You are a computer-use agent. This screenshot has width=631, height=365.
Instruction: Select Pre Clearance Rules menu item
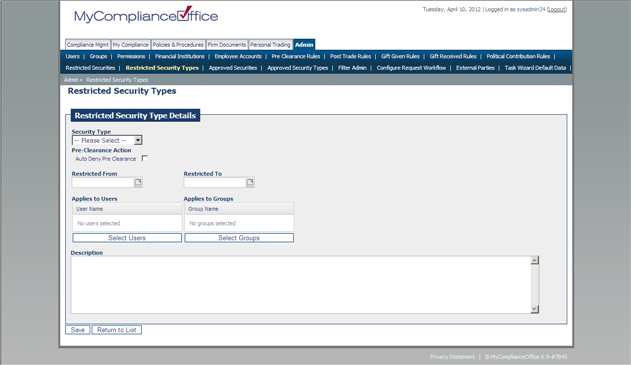pos(296,56)
